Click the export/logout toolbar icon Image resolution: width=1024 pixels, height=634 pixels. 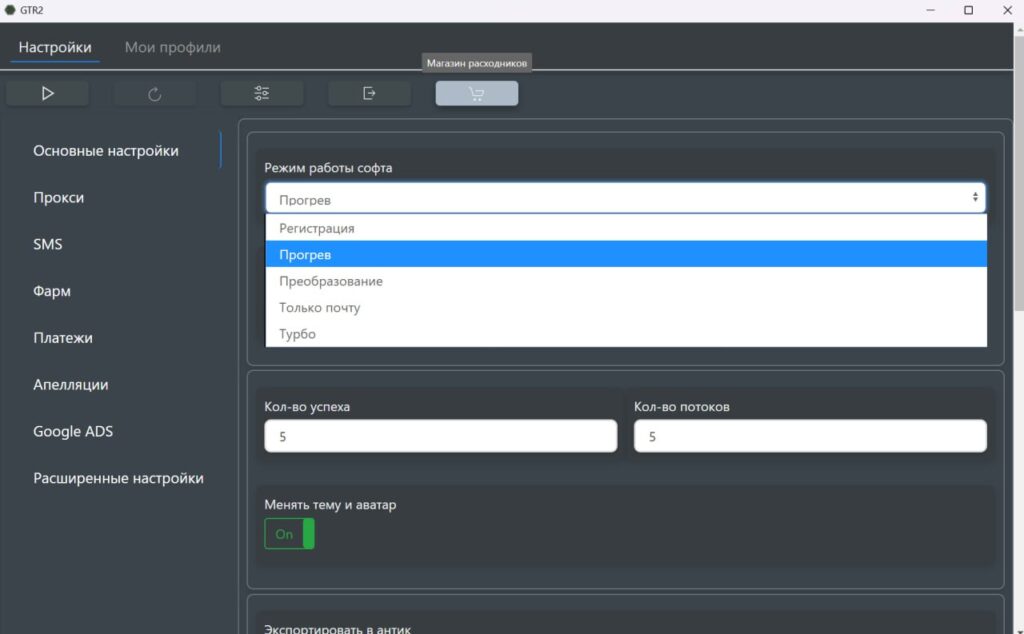coord(370,93)
